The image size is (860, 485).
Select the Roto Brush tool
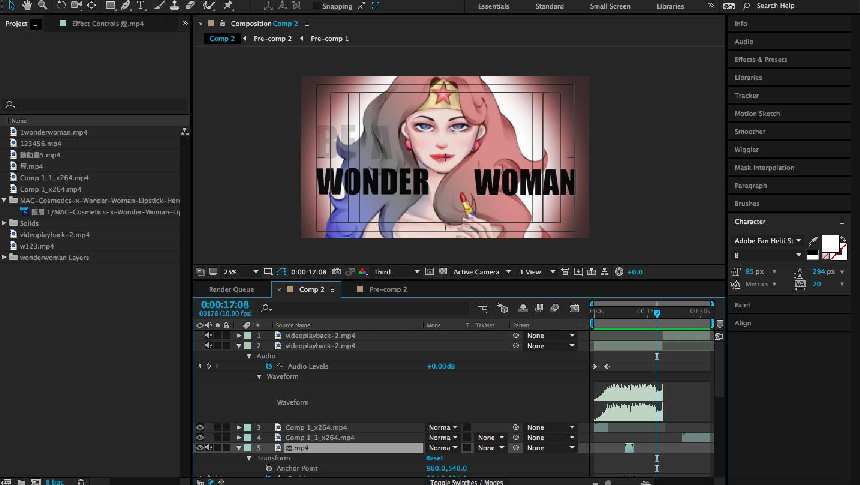tap(209, 5)
